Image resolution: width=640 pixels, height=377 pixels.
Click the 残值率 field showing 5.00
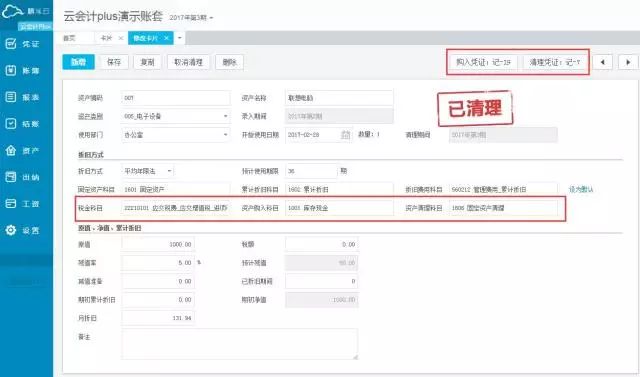(158, 263)
